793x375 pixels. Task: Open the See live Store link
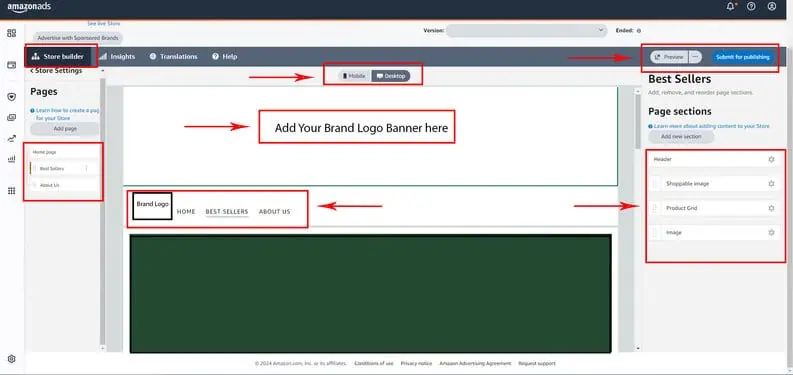pyautogui.click(x=104, y=24)
